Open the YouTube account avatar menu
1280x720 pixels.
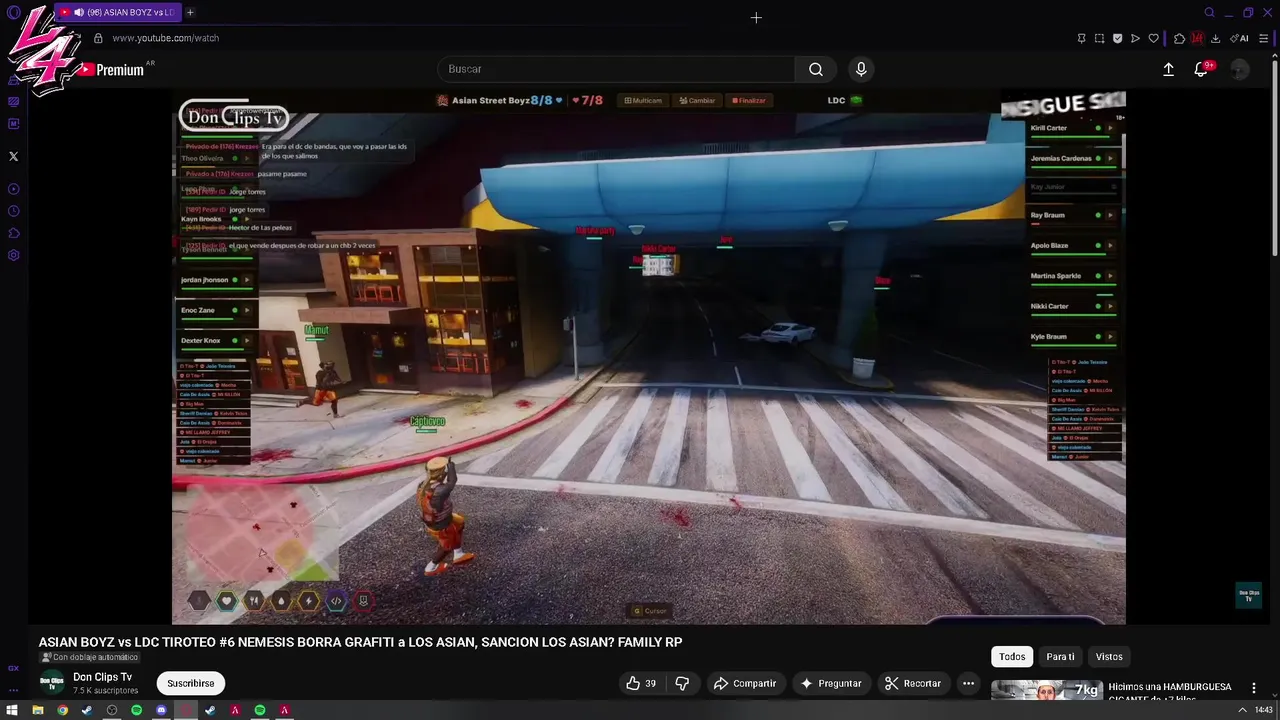click(1239, 69)
